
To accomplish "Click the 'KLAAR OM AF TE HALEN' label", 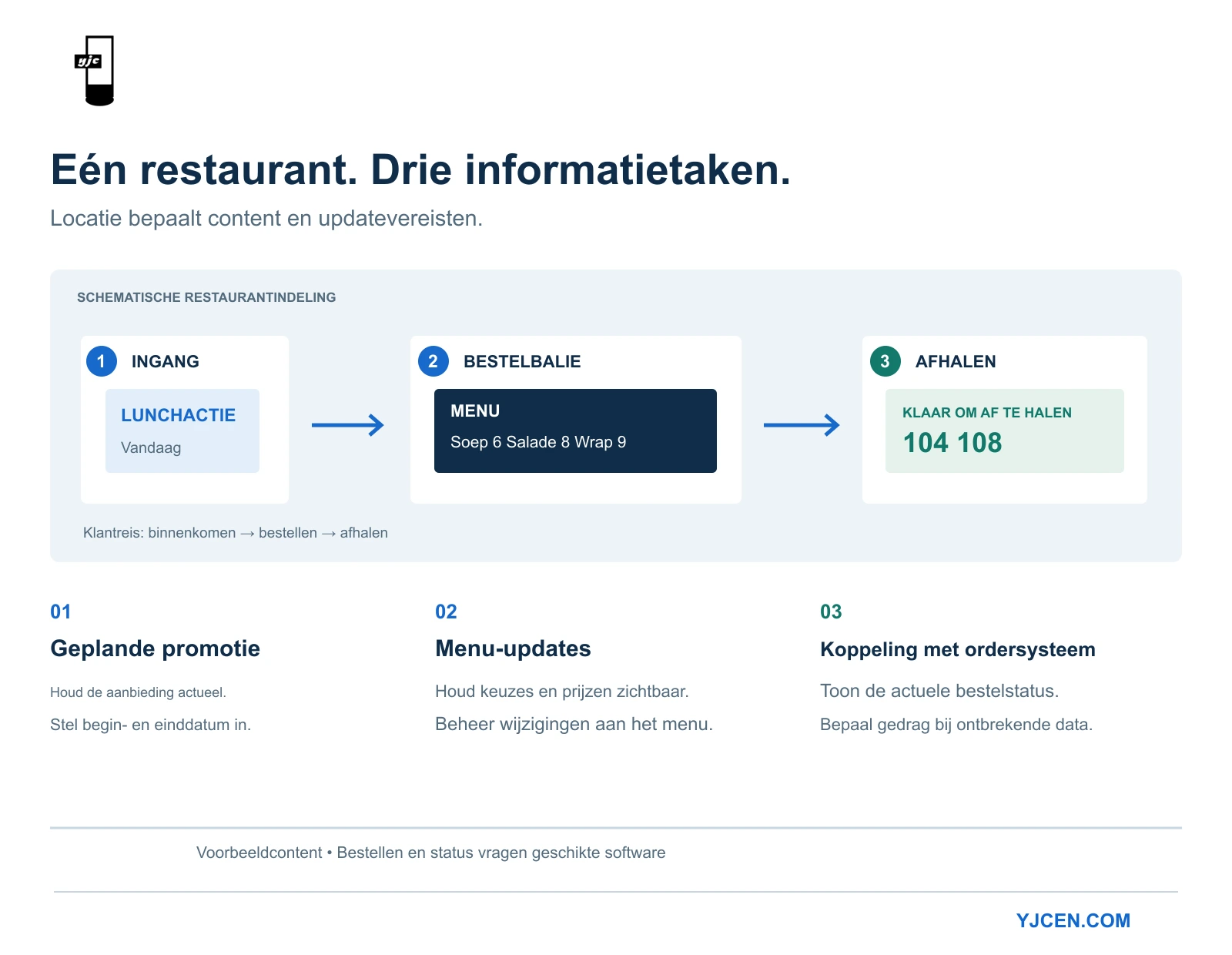I will 987,412.
